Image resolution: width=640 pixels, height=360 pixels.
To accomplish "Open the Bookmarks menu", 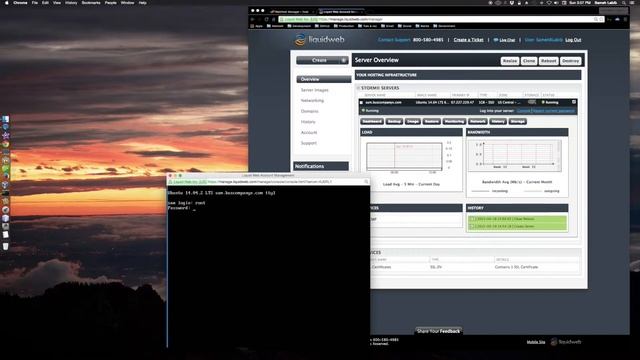I will 91,3.
